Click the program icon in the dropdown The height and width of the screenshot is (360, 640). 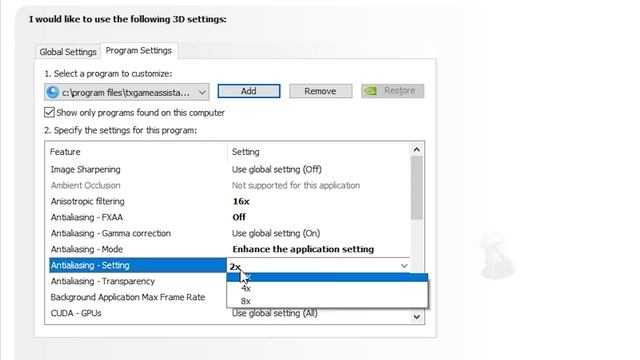pyautogui.click(x=53, y=92)
